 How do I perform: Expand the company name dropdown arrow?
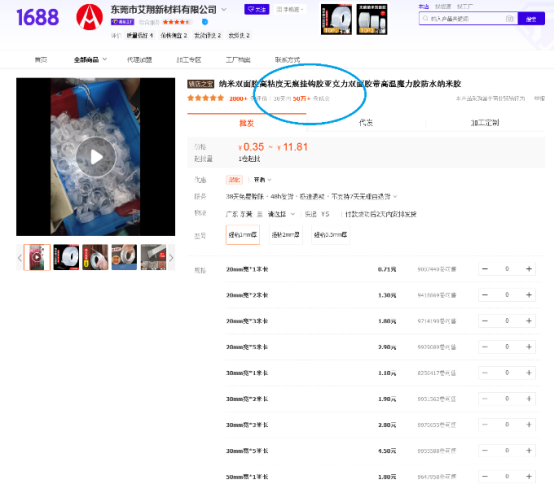click(224, 10)
